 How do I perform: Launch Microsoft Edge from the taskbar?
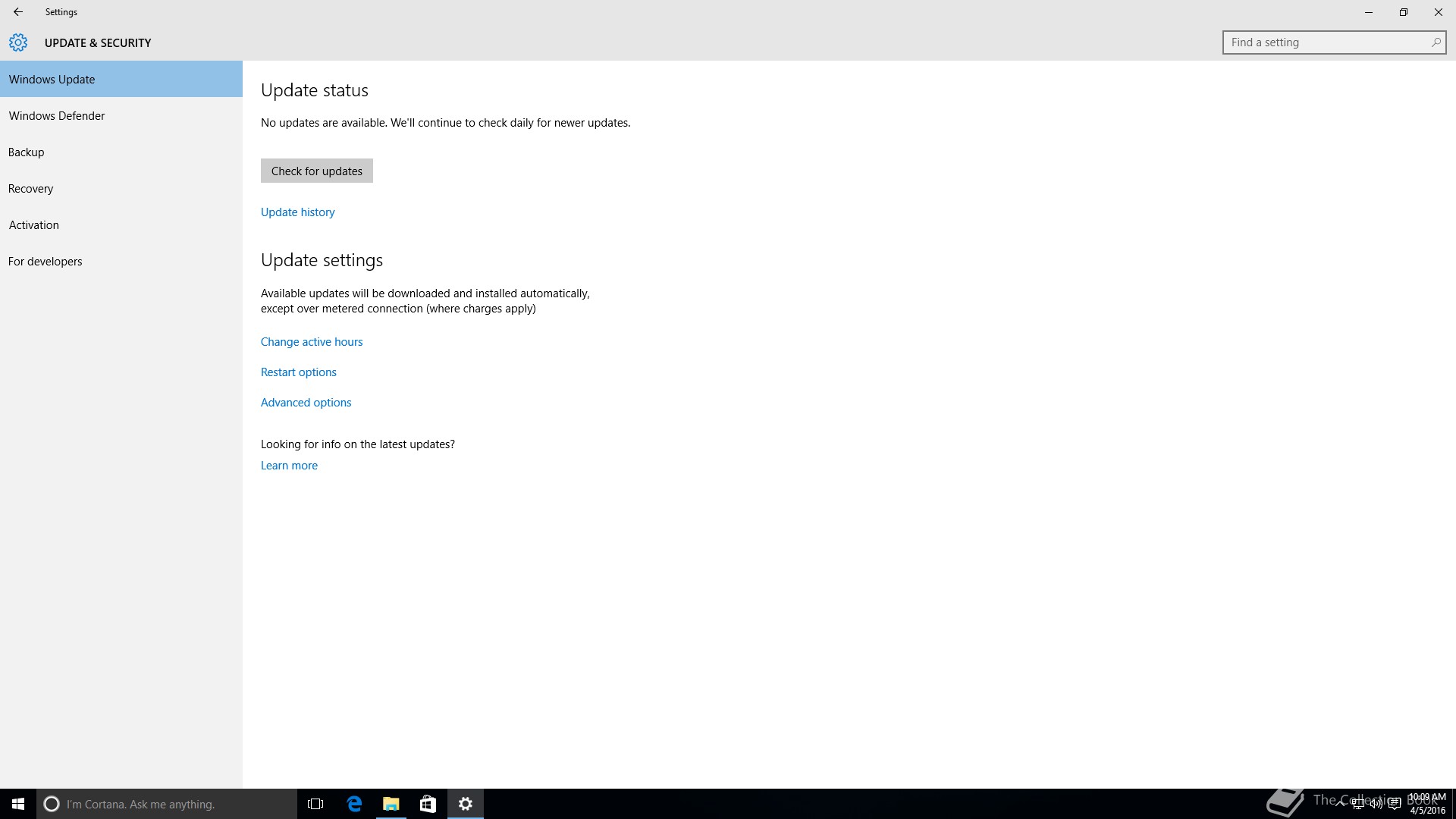pos(354,804)
